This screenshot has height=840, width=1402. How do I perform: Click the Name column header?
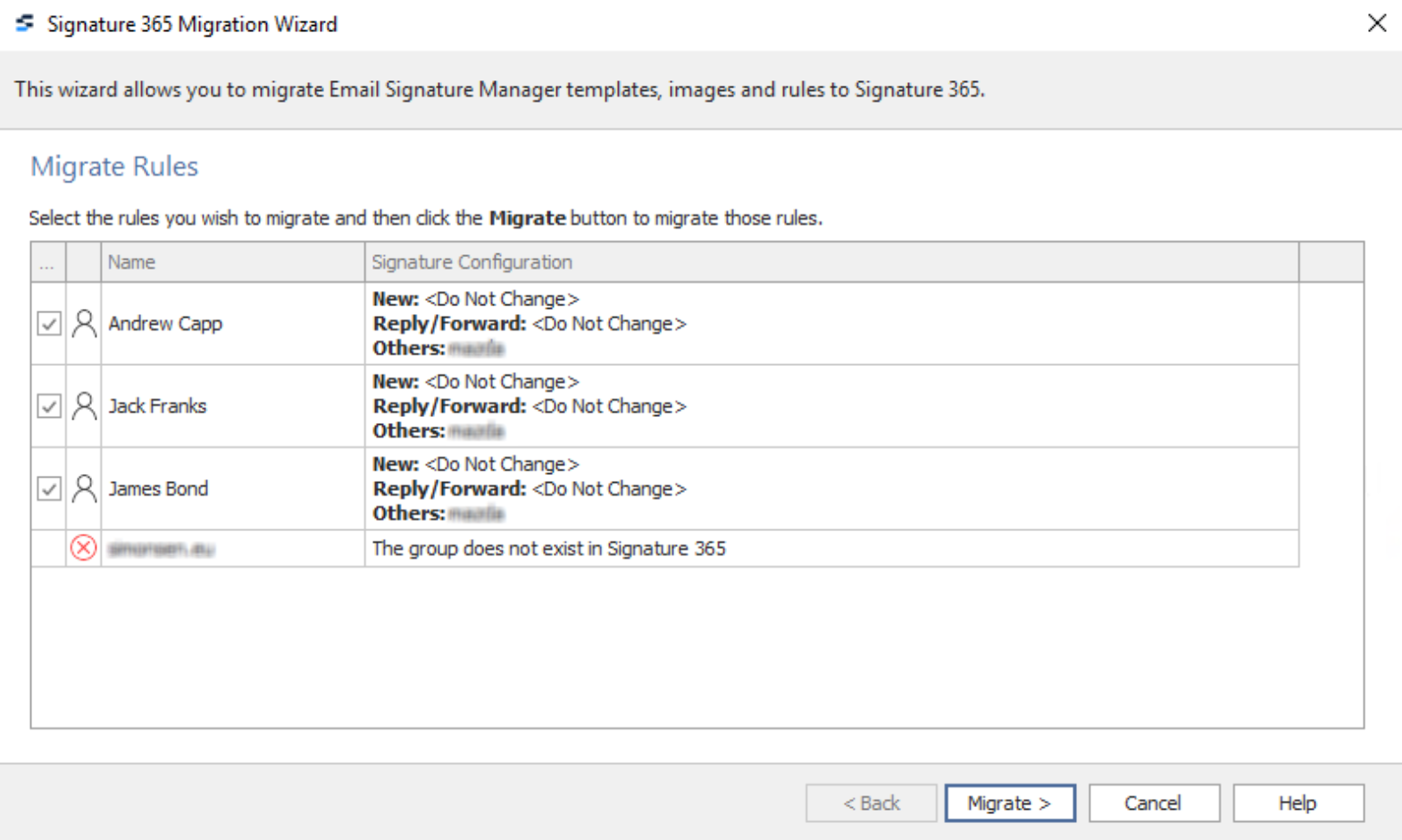coord(232,262)
